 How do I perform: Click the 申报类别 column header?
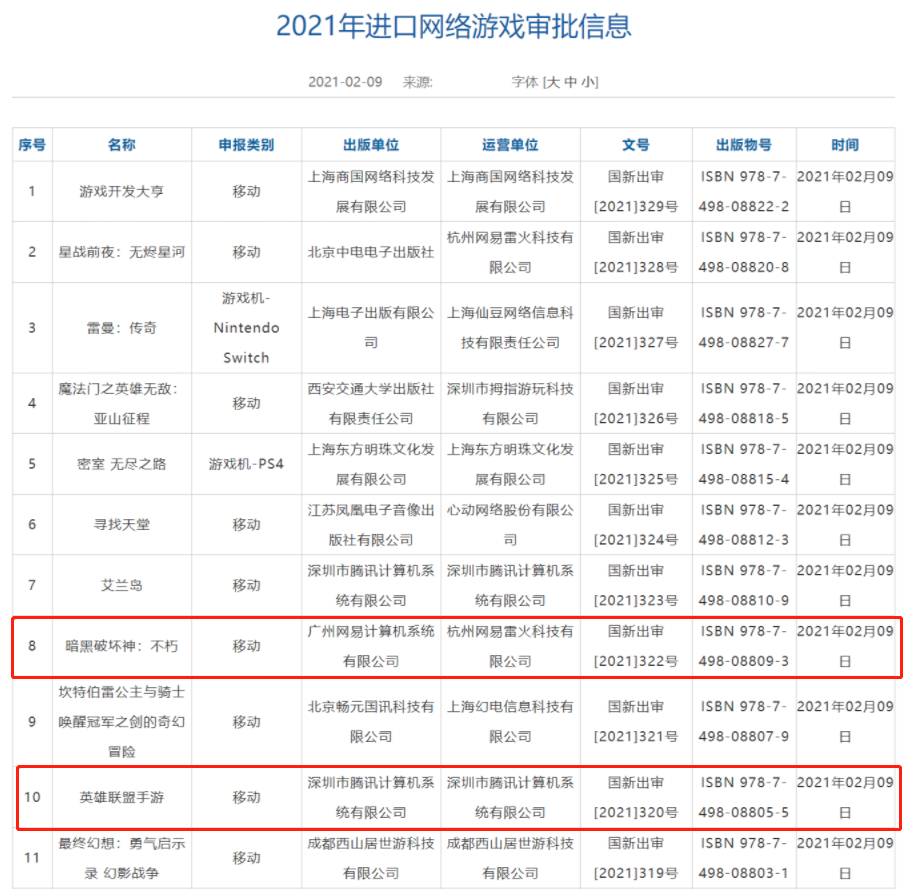tap(246, 145)
